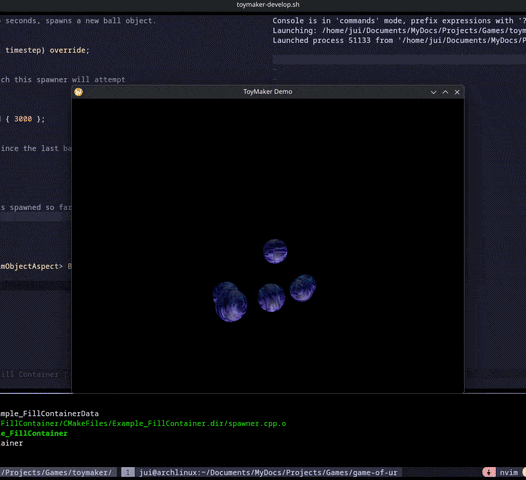Minimize the ToyMaker Demo window
The height and width of the screenshot is (480, 526).
[x=433, y=92]
